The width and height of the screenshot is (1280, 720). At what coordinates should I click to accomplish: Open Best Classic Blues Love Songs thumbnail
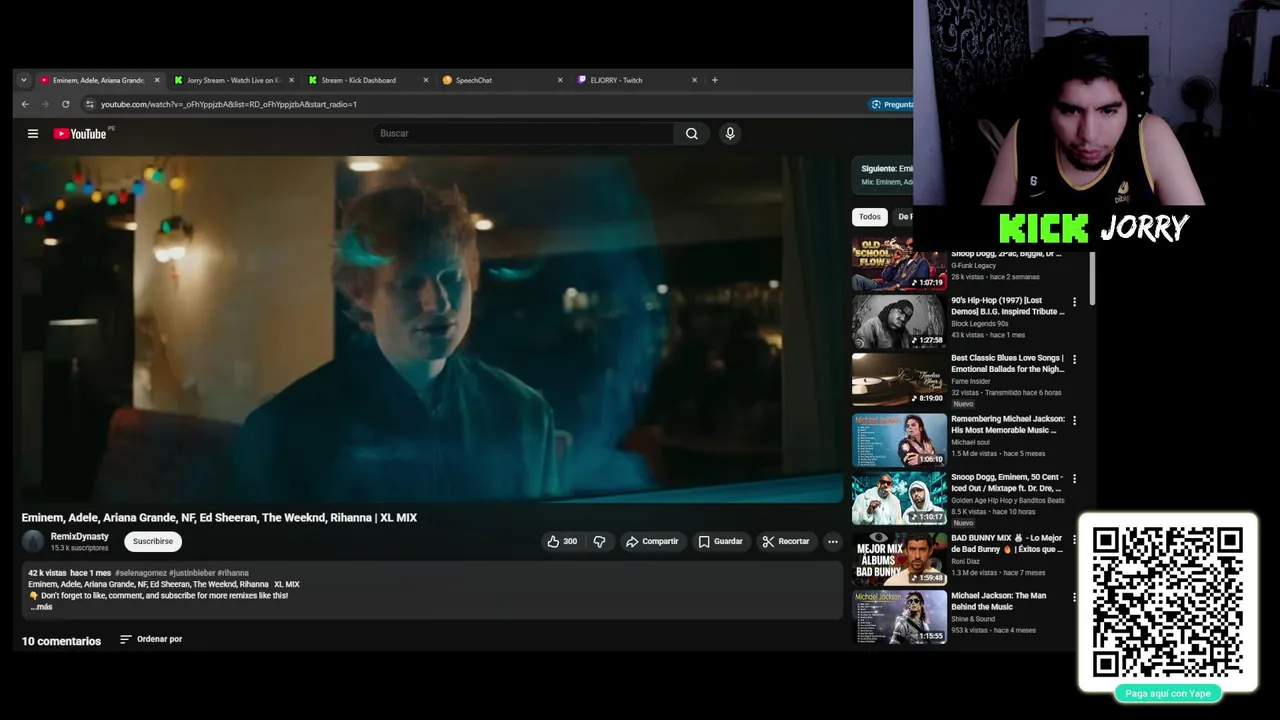tap(899, 380)
